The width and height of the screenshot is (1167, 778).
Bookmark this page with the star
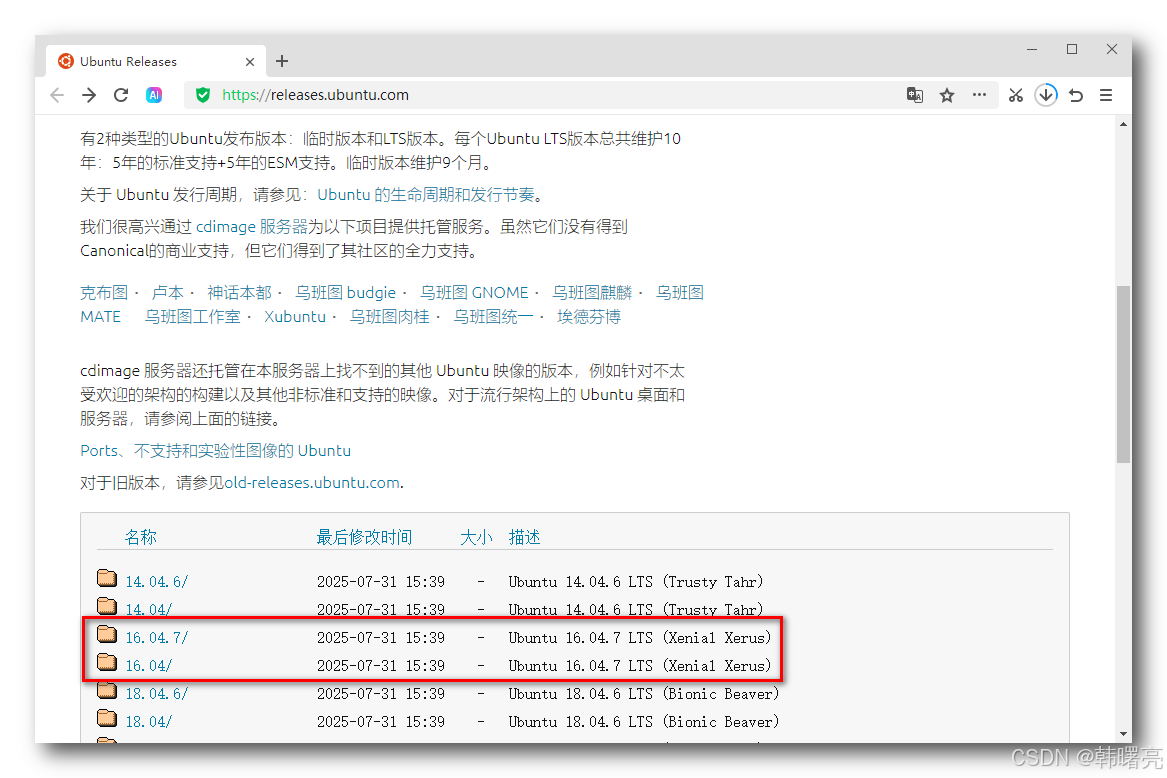tap(947, 95)
